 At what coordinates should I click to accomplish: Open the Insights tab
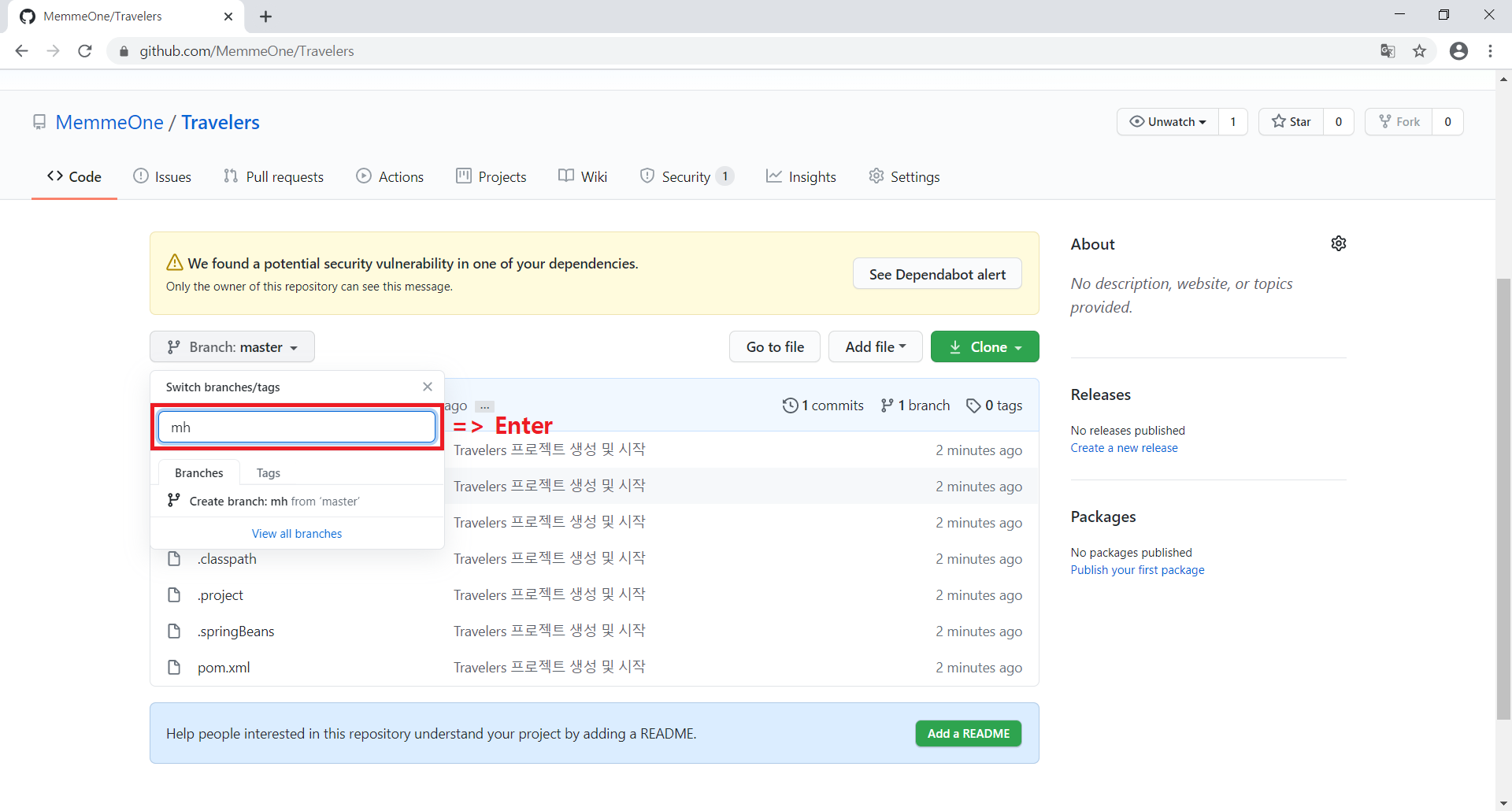pyautogui.click(x=801, y=177)
